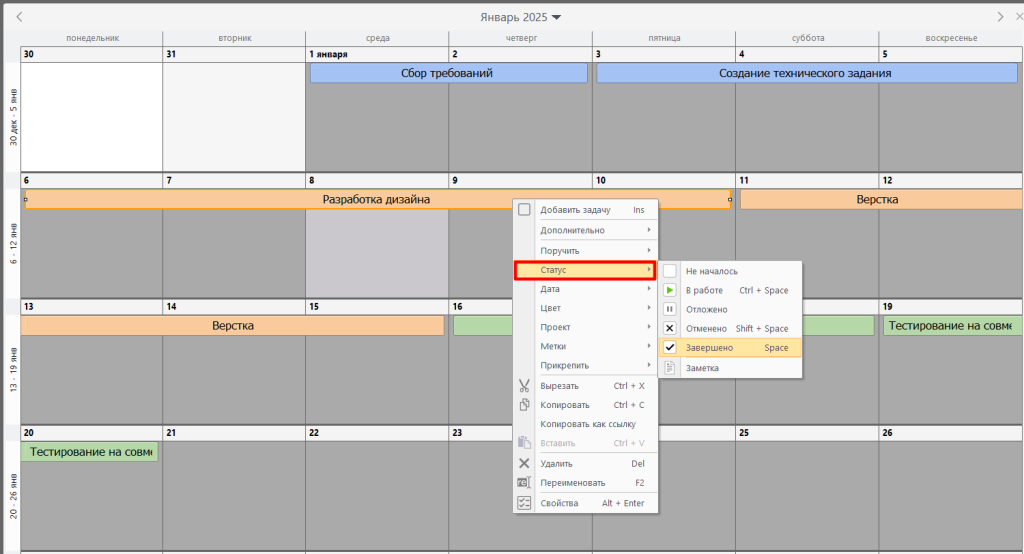Click the green play icon В работе
The width and height of the screenshot is (1024, 554).
[670, 290]
